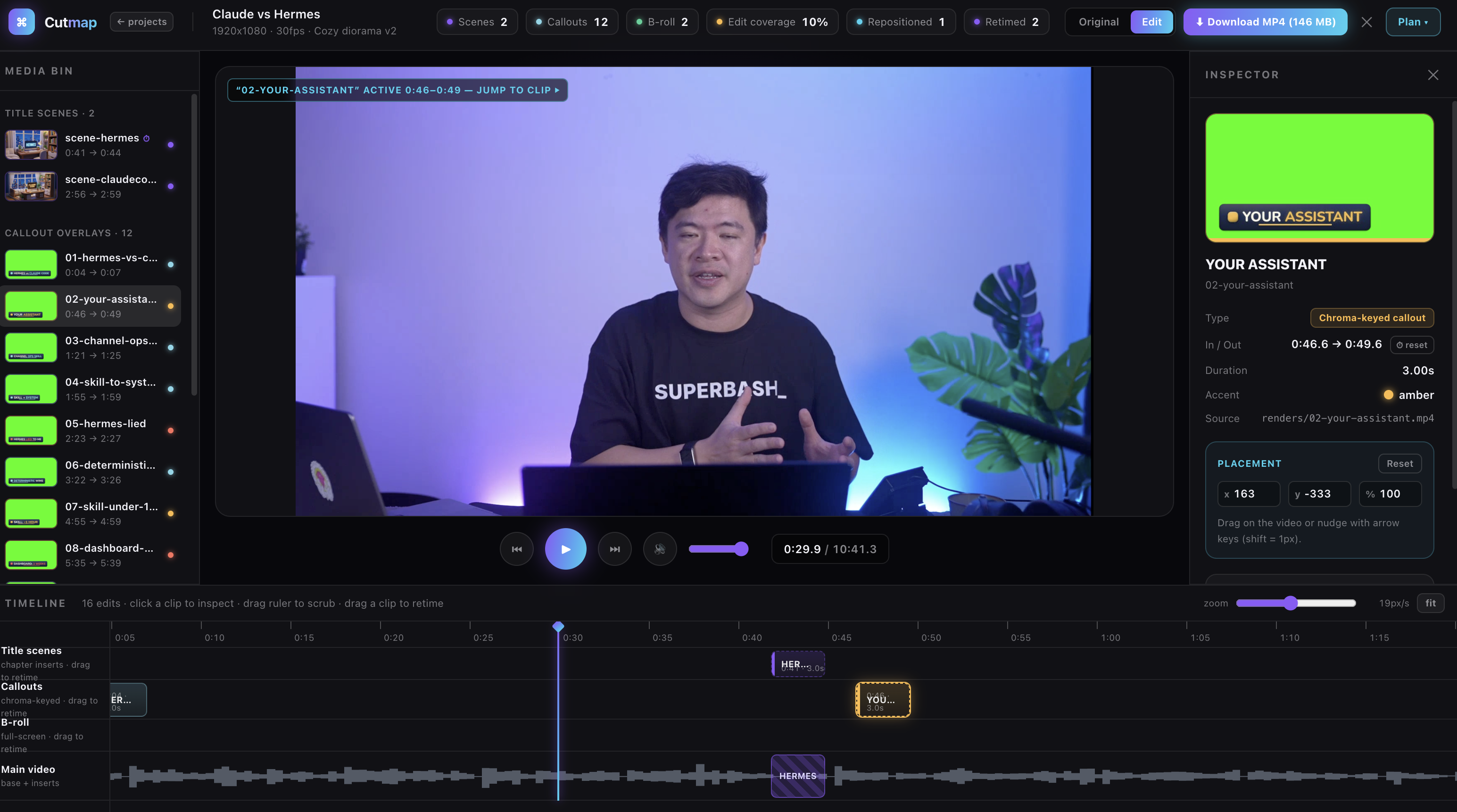The width and height of the screenshot is (1457, 812).
Task: Select the HER... clip on Title scenes track
Action: click(798, 664)
